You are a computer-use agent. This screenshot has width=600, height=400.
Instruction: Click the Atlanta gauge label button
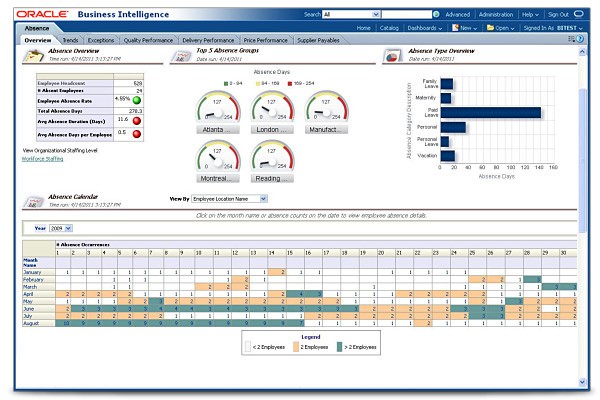218,129
